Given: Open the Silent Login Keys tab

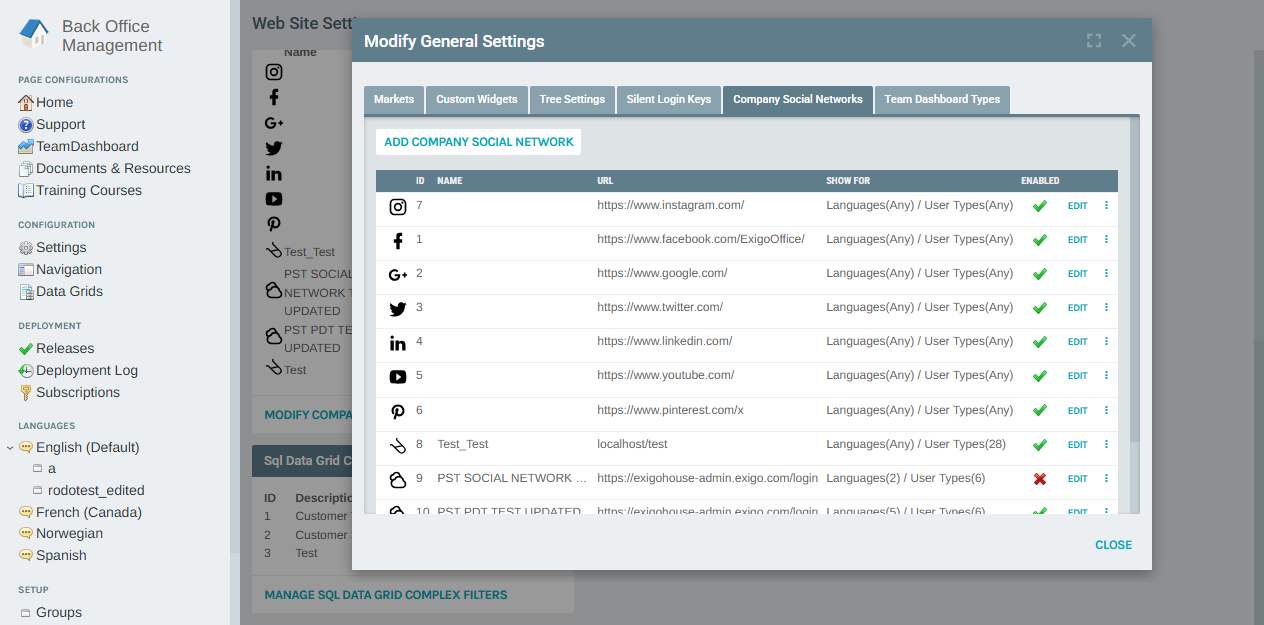Looking at the screenshot, I should [x=669, y=100].
